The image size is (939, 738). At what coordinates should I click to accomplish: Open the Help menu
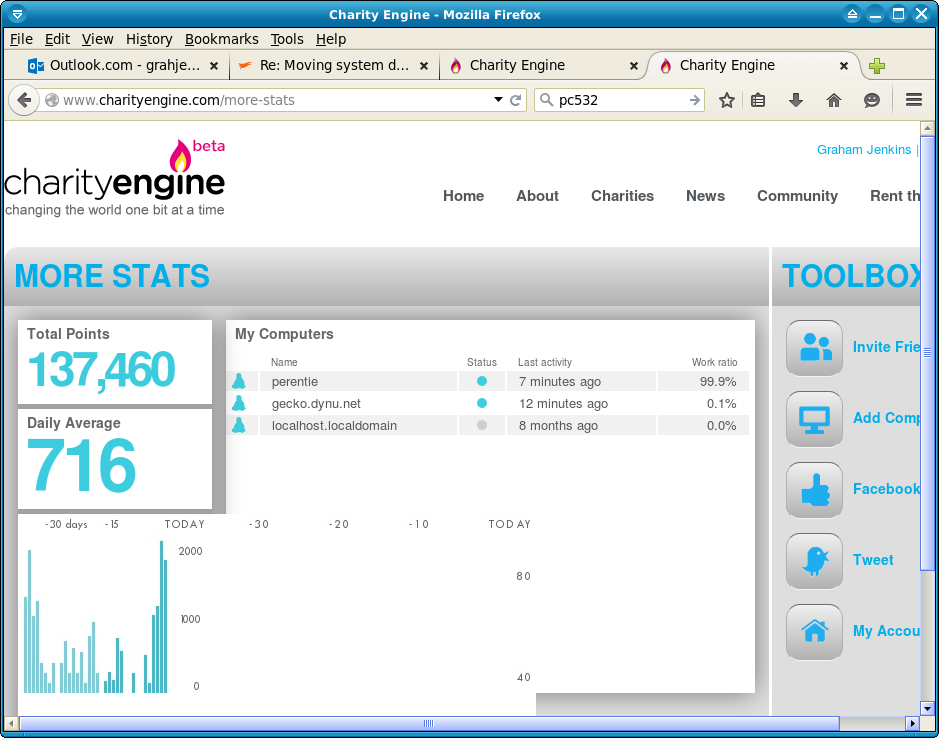tap(331, 39)
